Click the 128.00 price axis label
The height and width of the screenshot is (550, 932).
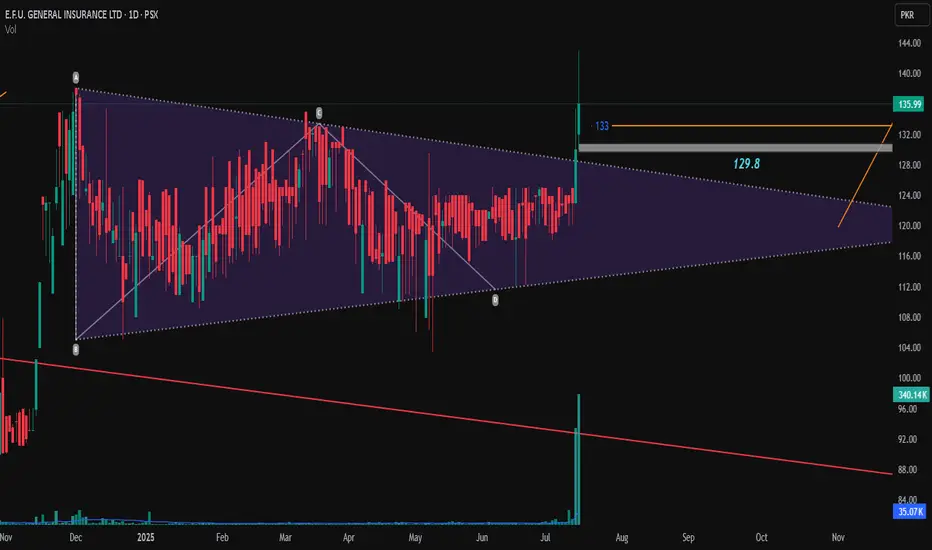tap(909, 165)
